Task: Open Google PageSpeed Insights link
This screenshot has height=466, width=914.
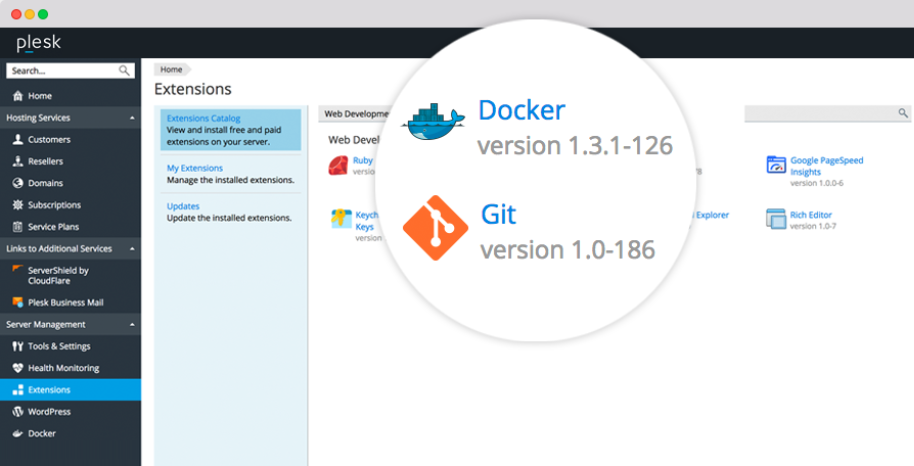Action: [x=827, y=166]
